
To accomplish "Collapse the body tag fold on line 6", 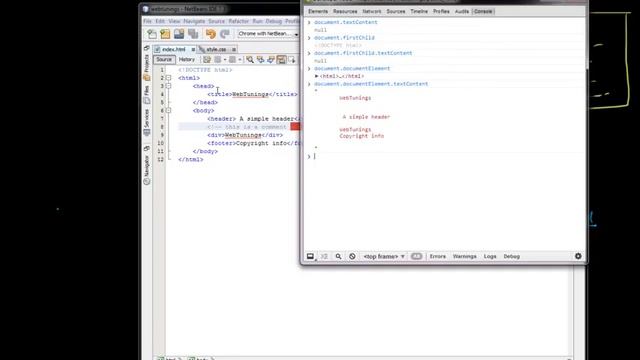I will 168,111.
